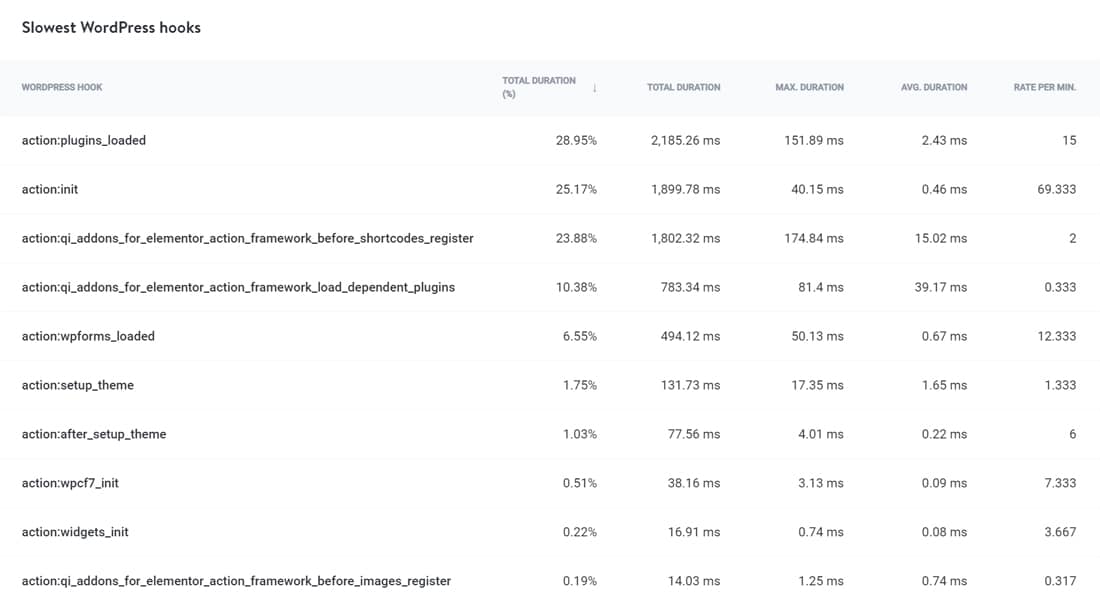Viewport: 1100px width, 597px height.
Task: Sort by the TOTAL DURATION column
Action: coord(683,87)
